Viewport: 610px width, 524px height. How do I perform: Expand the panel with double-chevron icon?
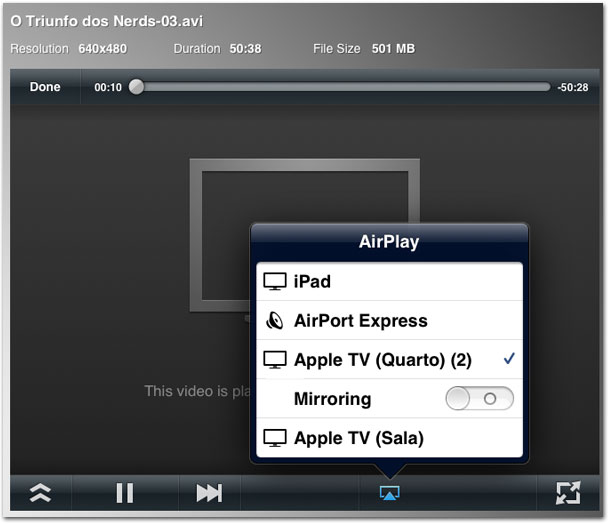(40, 493)
